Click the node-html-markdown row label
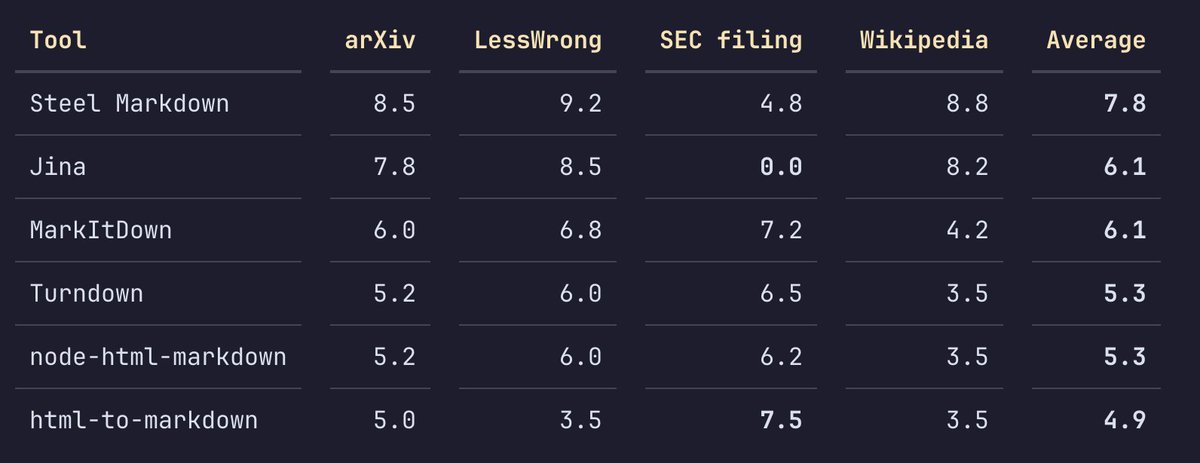Screen dimensions: 1200x463 click(x=158, y=356)
